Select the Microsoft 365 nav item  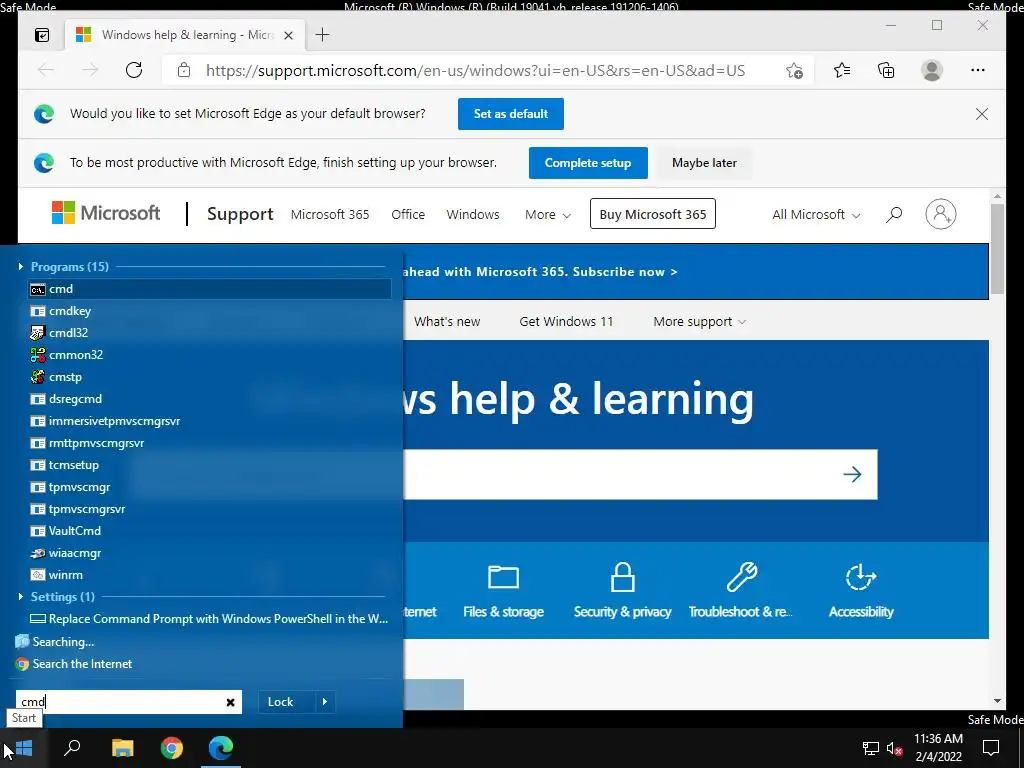[x=330, y=214]
